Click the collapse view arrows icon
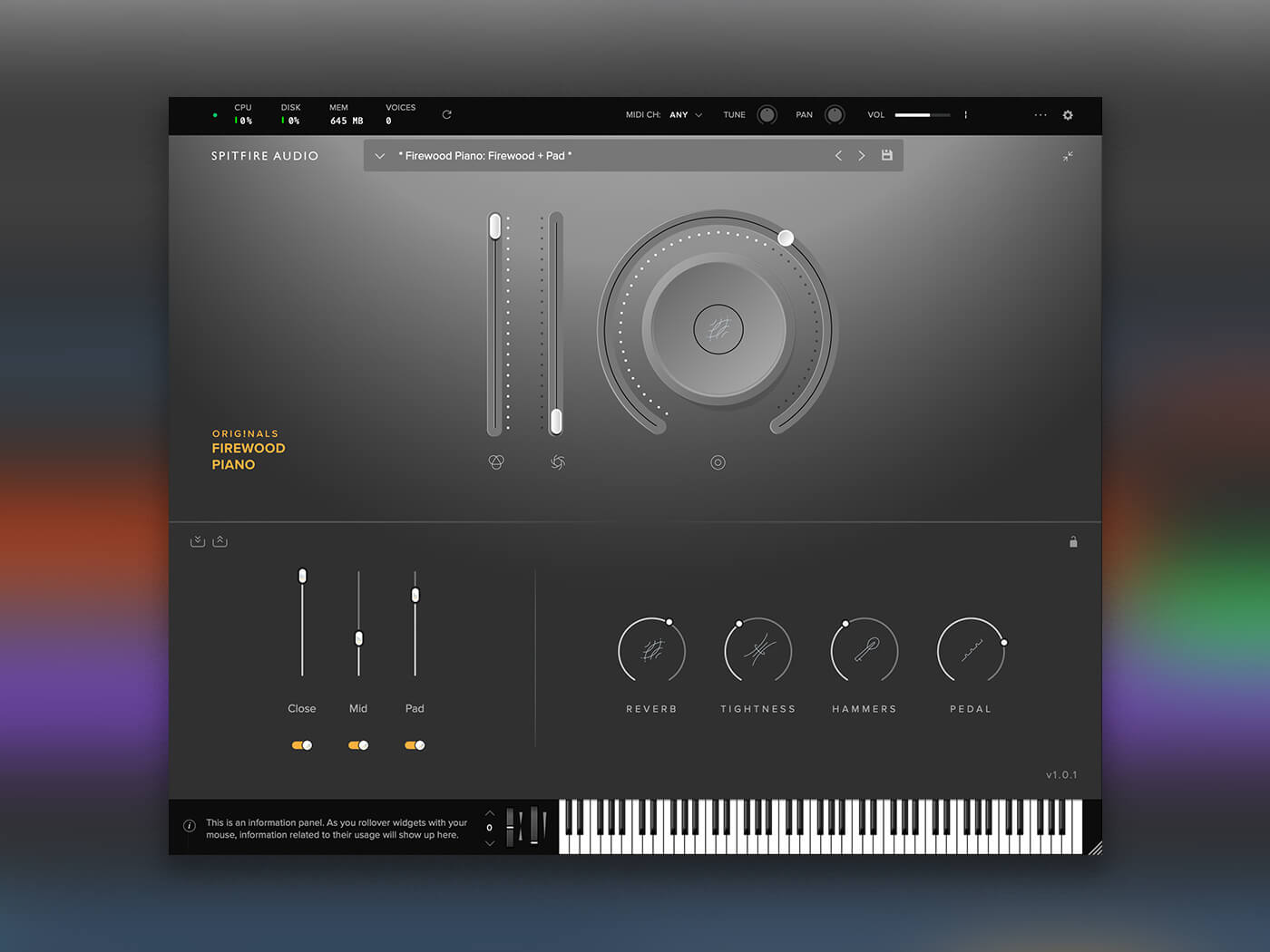The image size is (1270, 952). [1068, 156]
